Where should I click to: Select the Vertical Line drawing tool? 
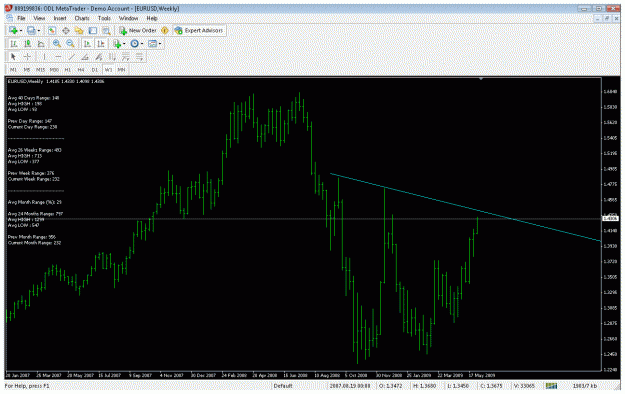coord(44,57)
